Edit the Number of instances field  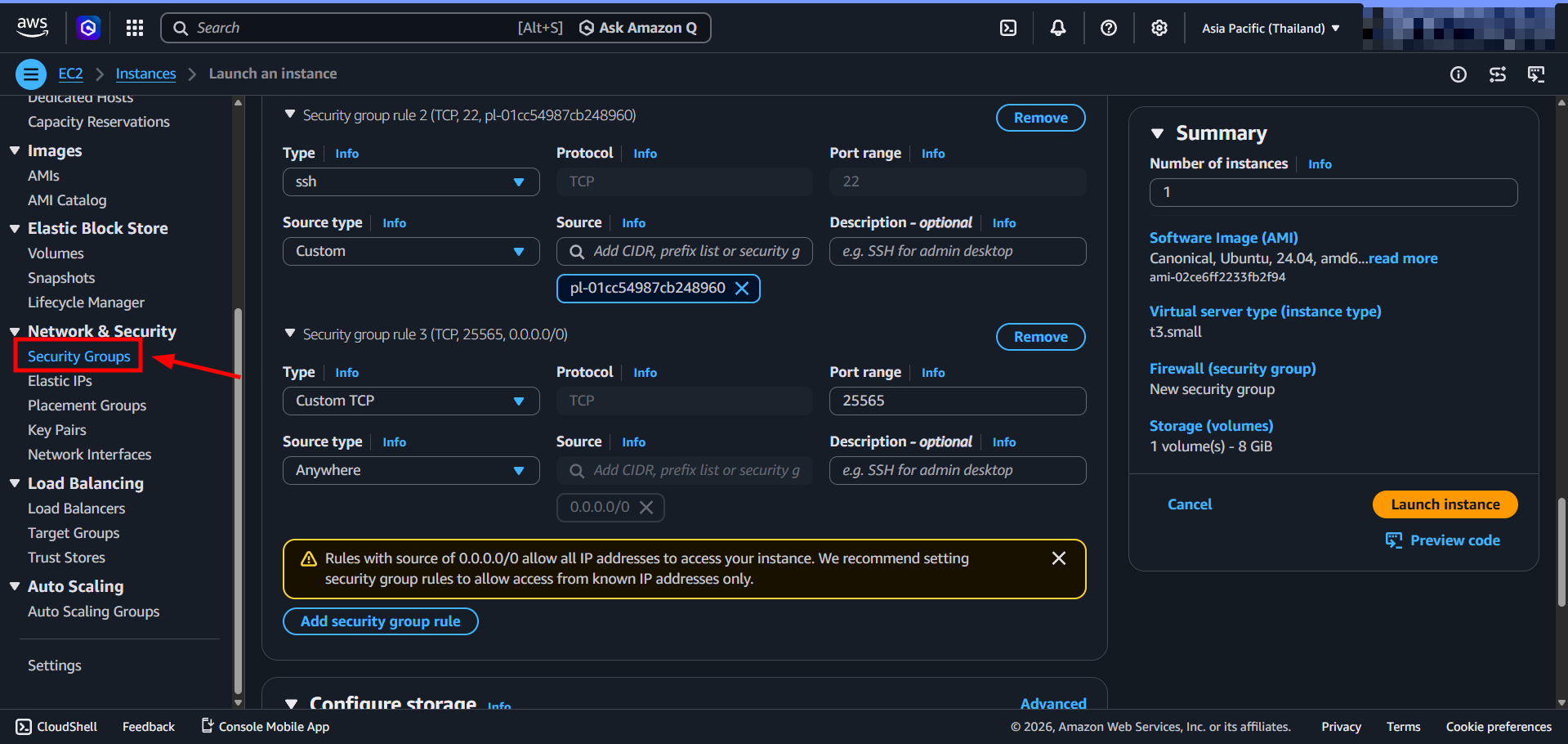1333,193
